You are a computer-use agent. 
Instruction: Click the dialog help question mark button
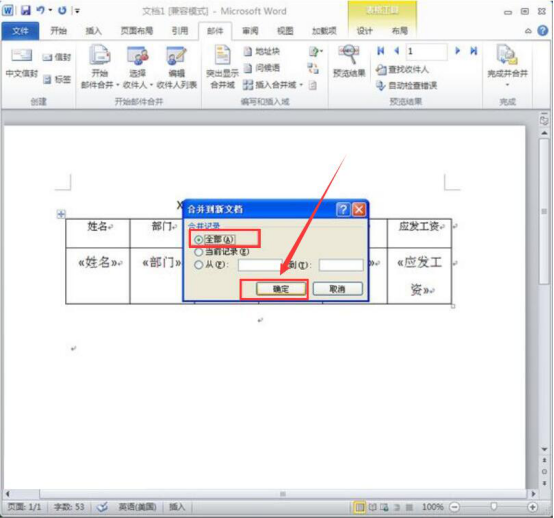(x=343, y=210)
